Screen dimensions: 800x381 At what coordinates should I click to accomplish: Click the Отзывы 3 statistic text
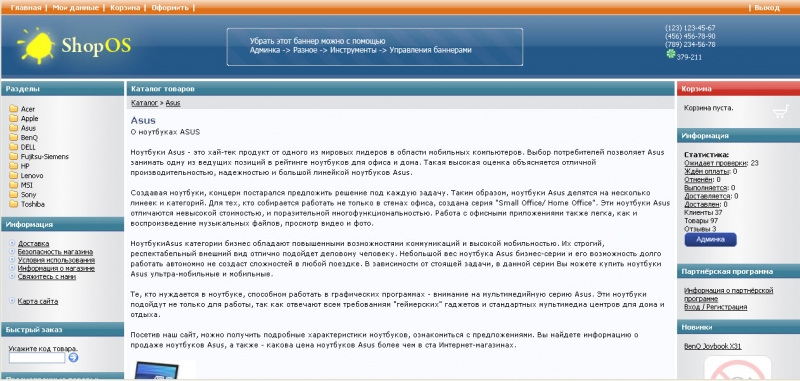click(x=701, y=229)
